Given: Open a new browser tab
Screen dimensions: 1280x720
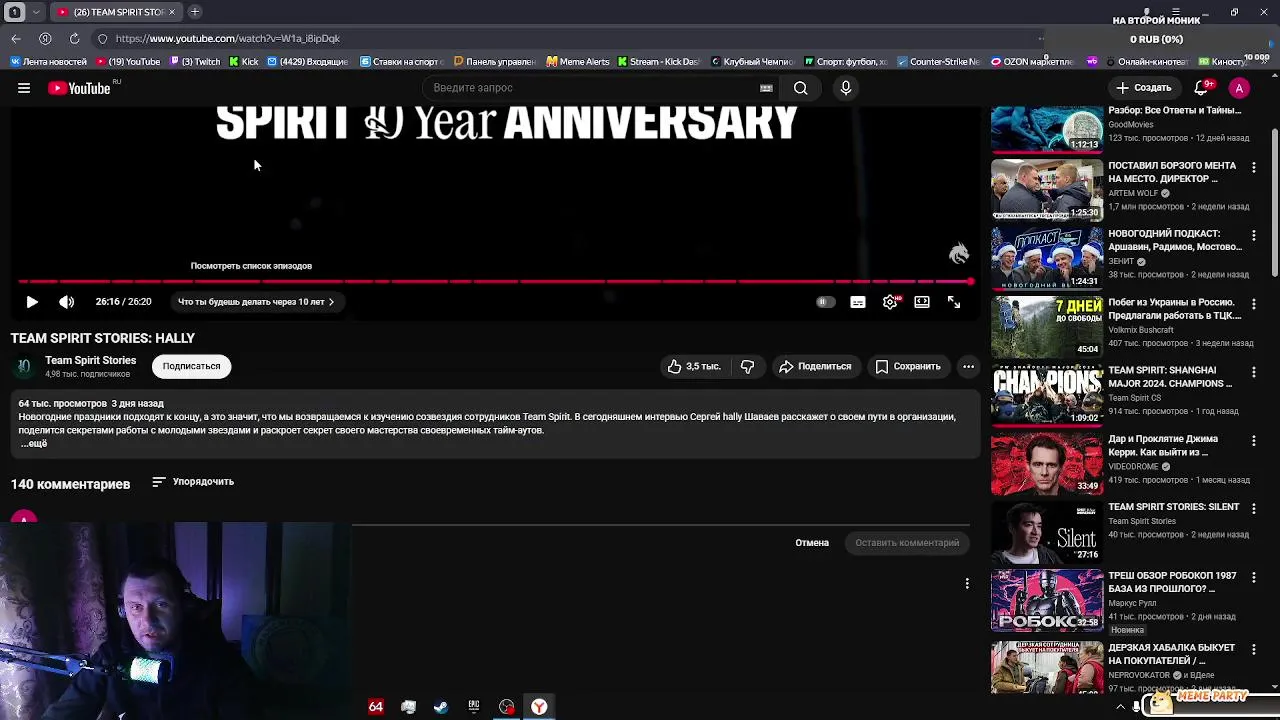Looking at the screenshot, I should coord(195,12).
